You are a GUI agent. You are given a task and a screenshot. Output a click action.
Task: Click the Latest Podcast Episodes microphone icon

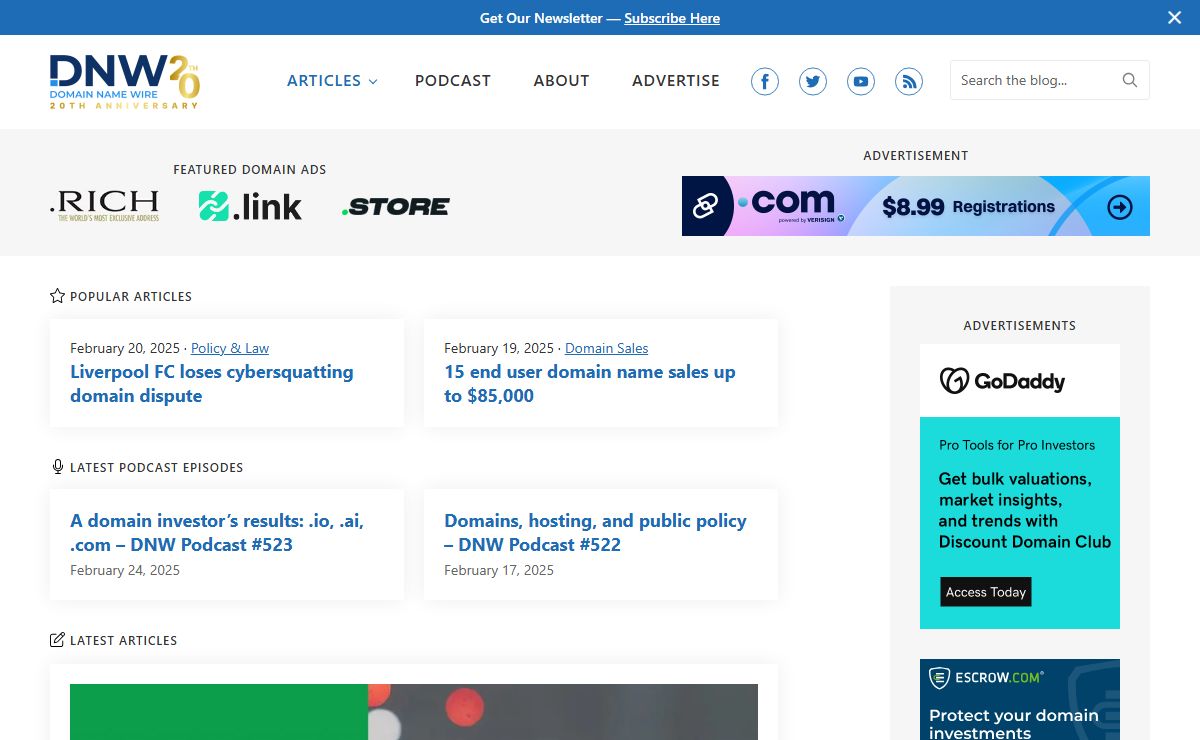pos(57,467)
